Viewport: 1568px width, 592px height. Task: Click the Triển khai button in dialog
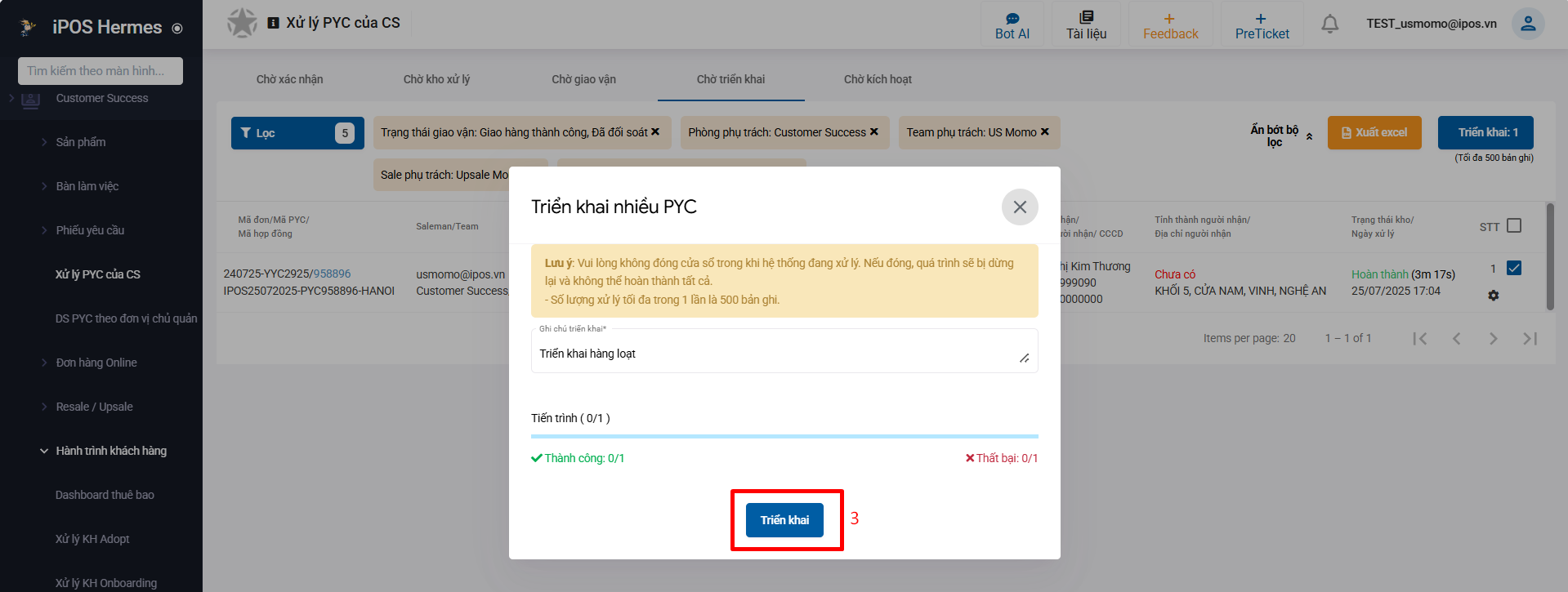[x=784, y=520]
